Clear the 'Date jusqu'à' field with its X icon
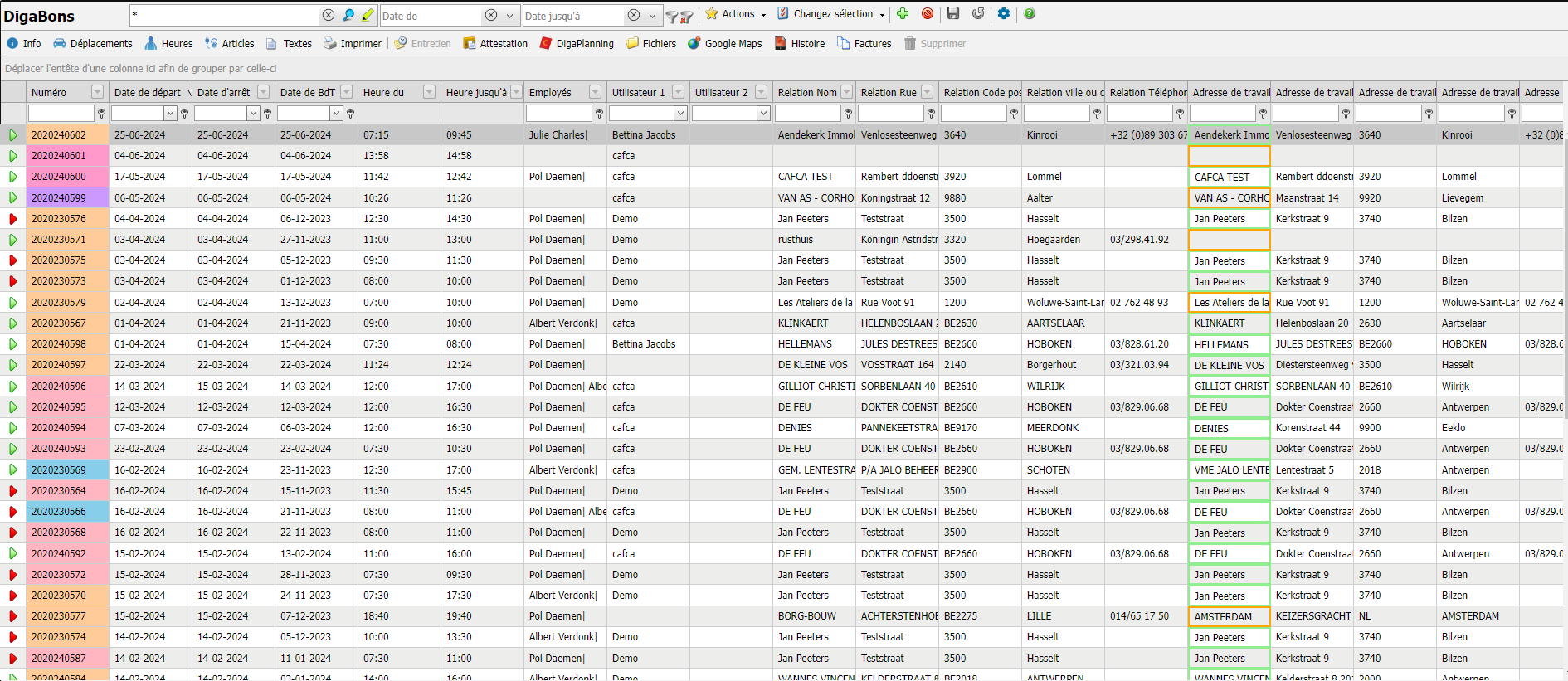 pyautogui.click(x=634, y=15)
